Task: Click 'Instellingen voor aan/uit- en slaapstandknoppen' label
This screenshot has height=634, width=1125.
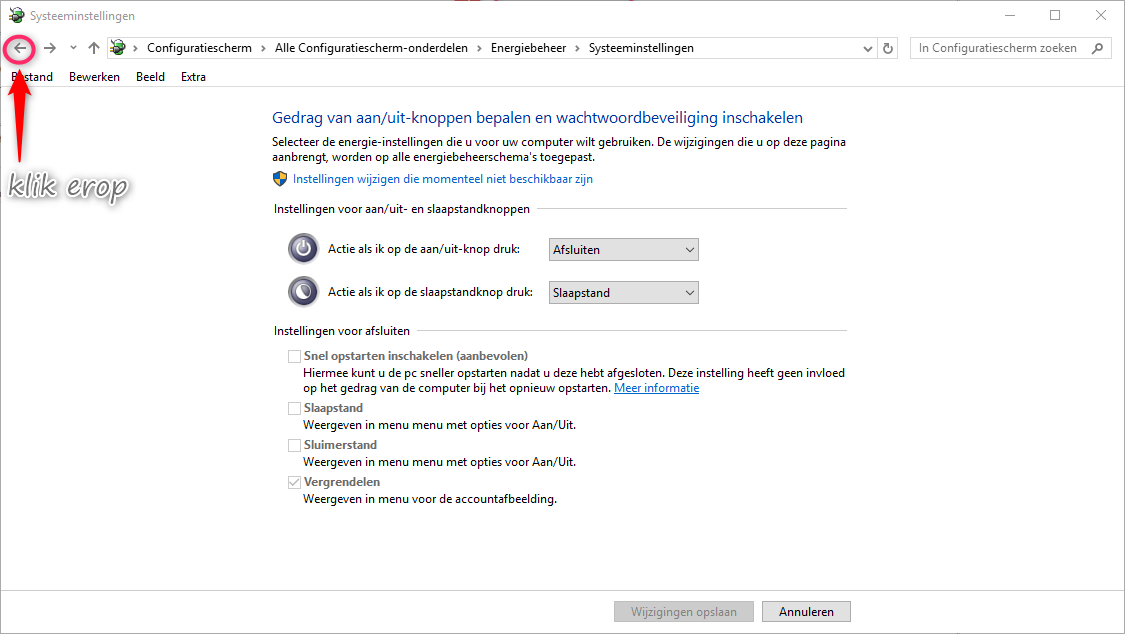Action: 402,209
